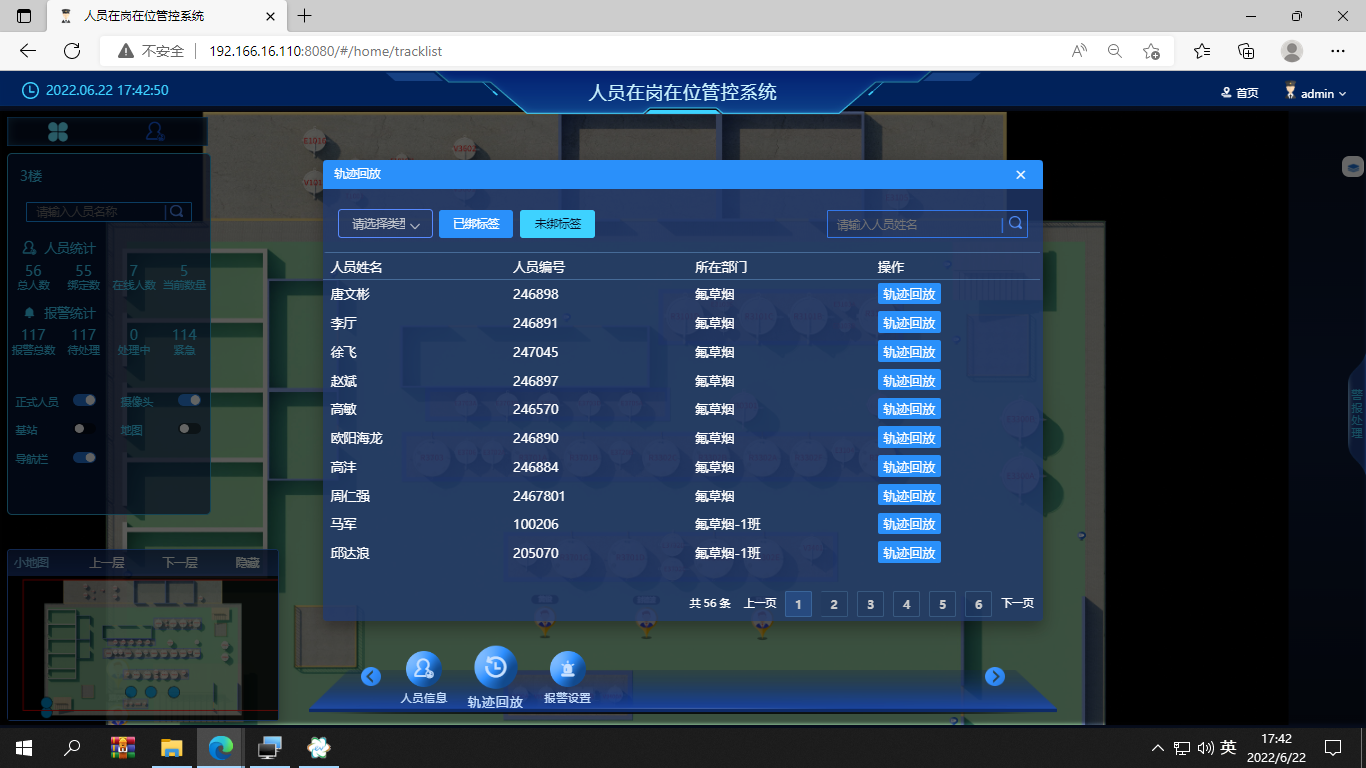
Task: Click 下一页 to go to next page
Action: (x=1017, y=603)
